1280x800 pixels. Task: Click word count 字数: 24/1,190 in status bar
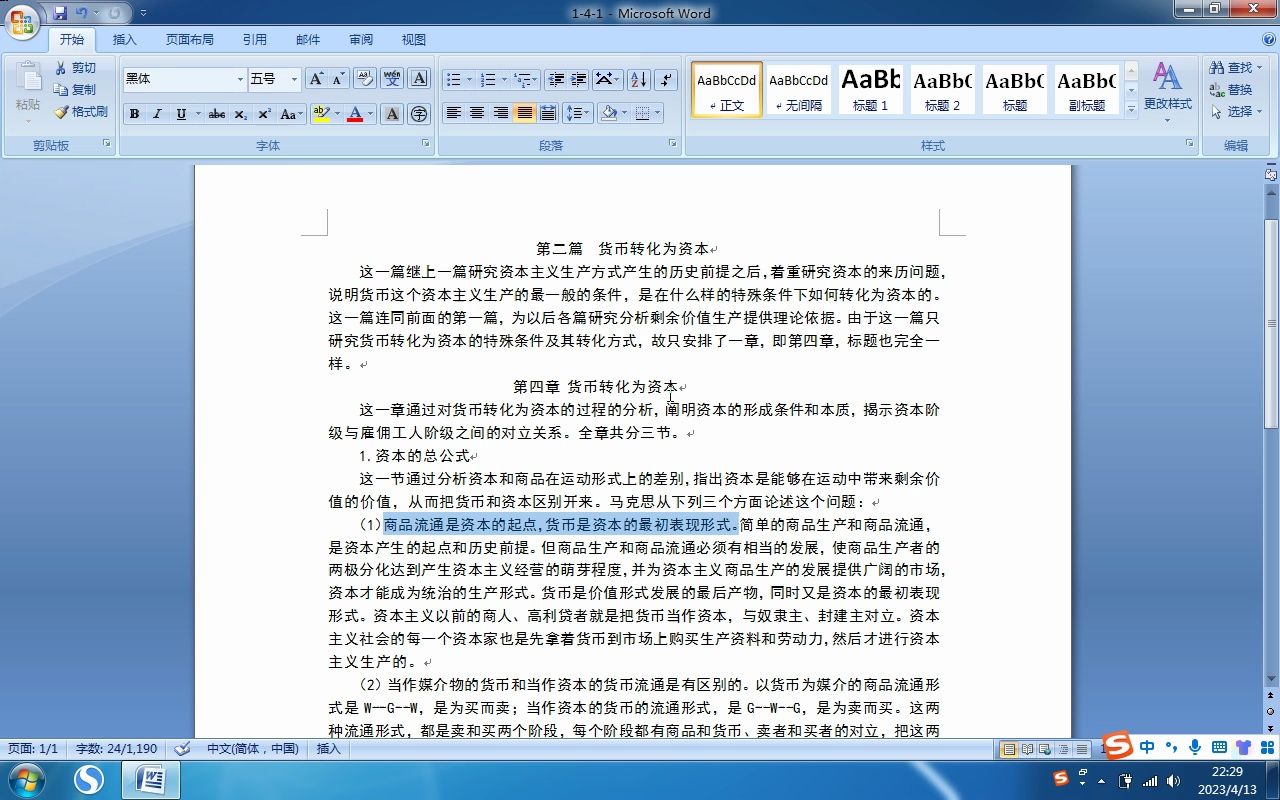(116, 749)
